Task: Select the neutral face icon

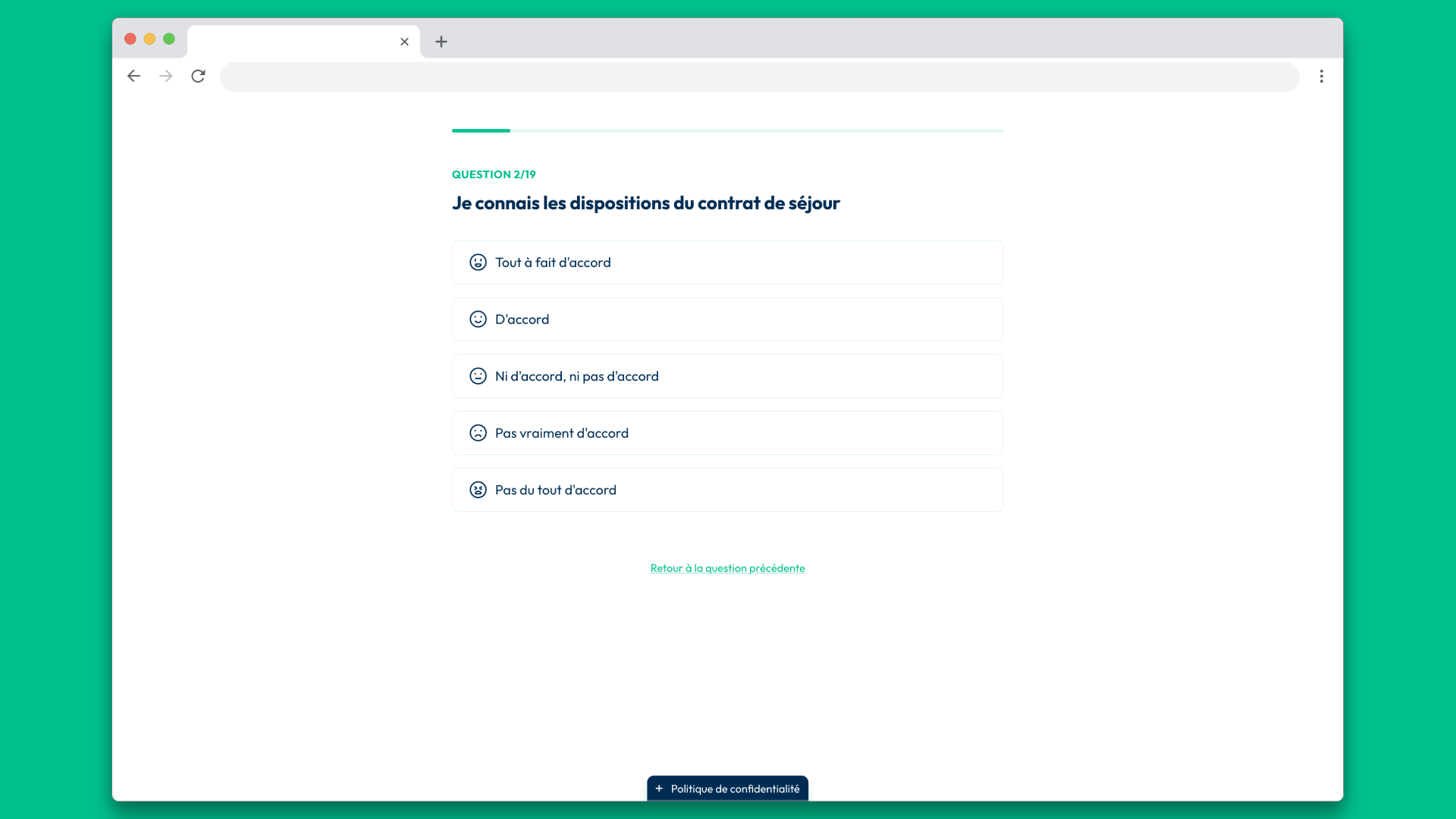Action: [478, 375]
